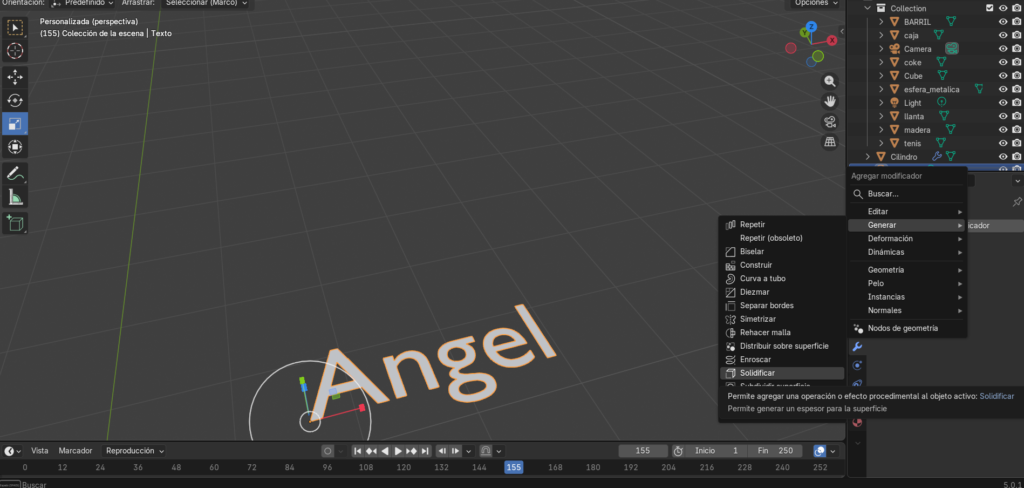
Task: Click the Fin end frame field
Action: click(x=775, y=451)
